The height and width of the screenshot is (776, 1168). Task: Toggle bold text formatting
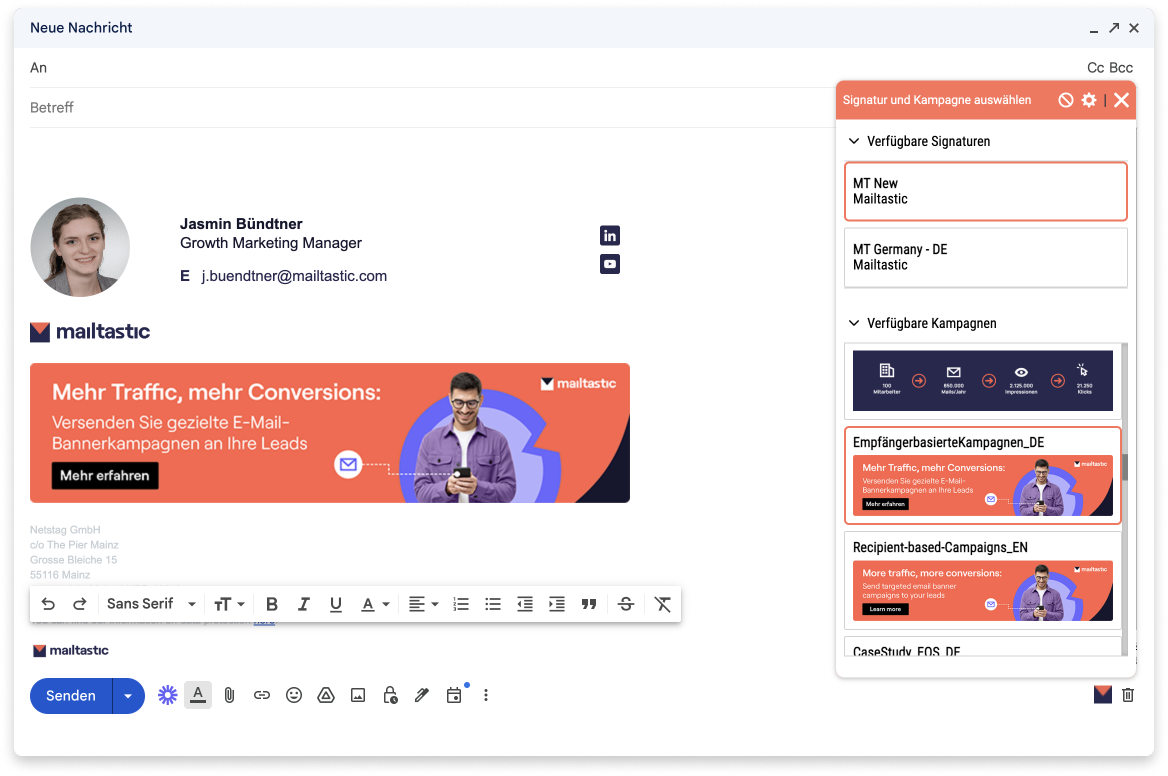(x=271, y=604)
